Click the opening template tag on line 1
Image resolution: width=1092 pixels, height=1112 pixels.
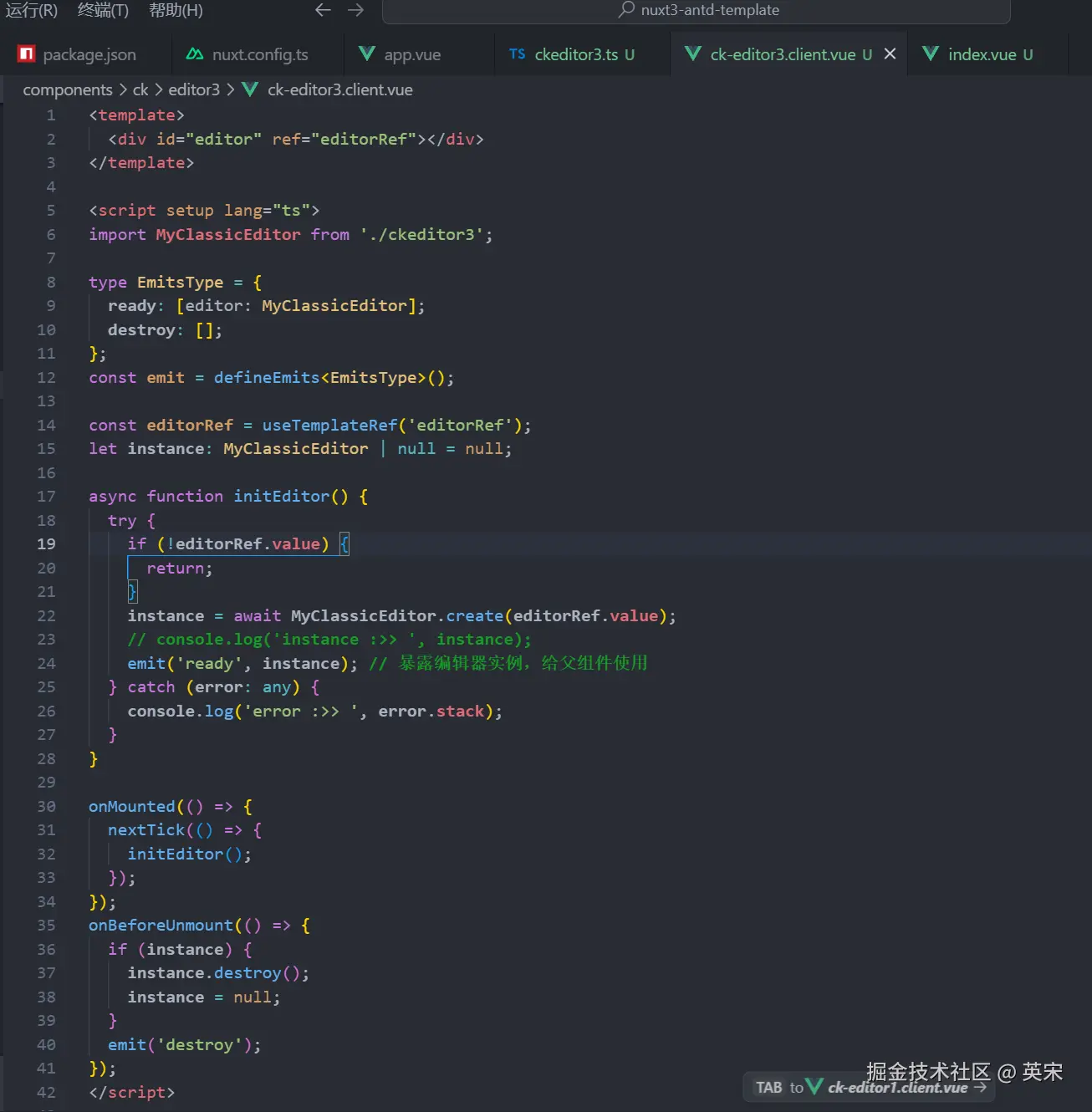[136, 115]
